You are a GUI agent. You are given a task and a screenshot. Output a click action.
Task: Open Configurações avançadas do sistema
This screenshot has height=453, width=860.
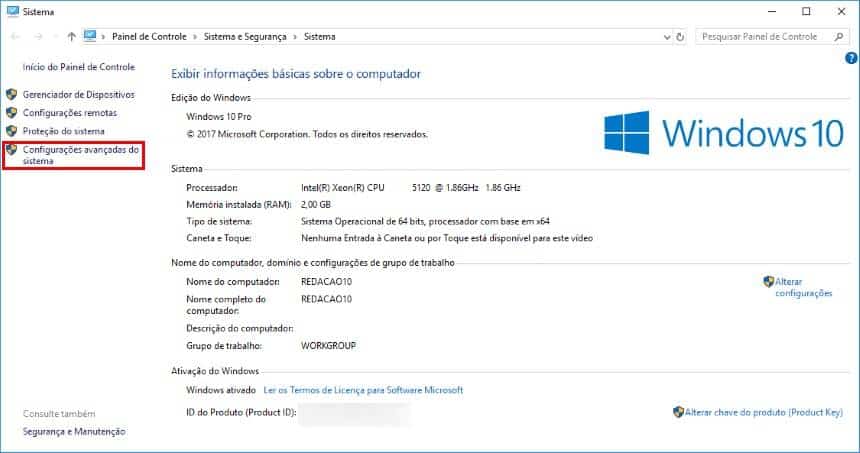81,155
